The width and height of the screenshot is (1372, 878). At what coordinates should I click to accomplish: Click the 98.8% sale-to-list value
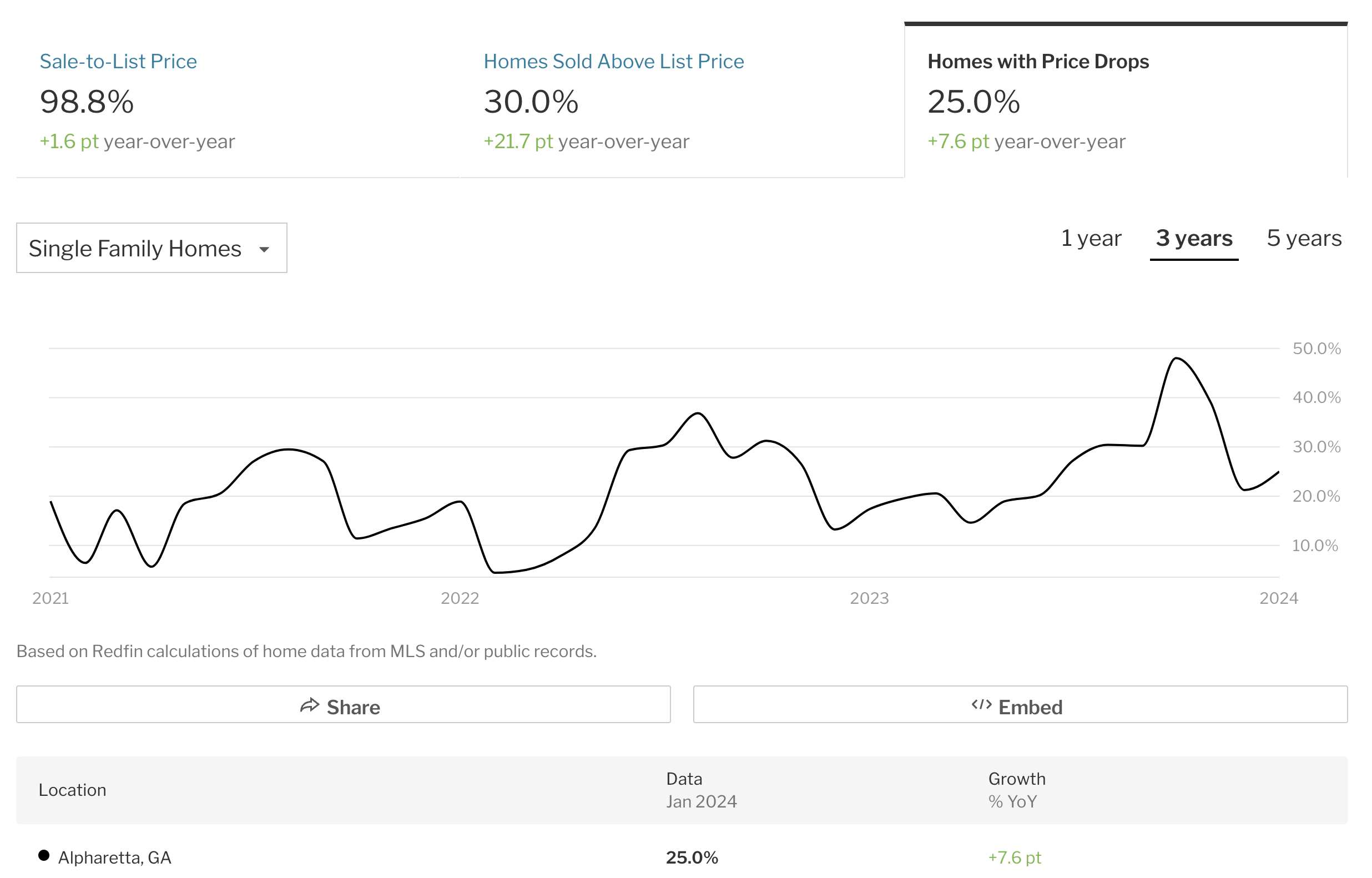(87, 102)
